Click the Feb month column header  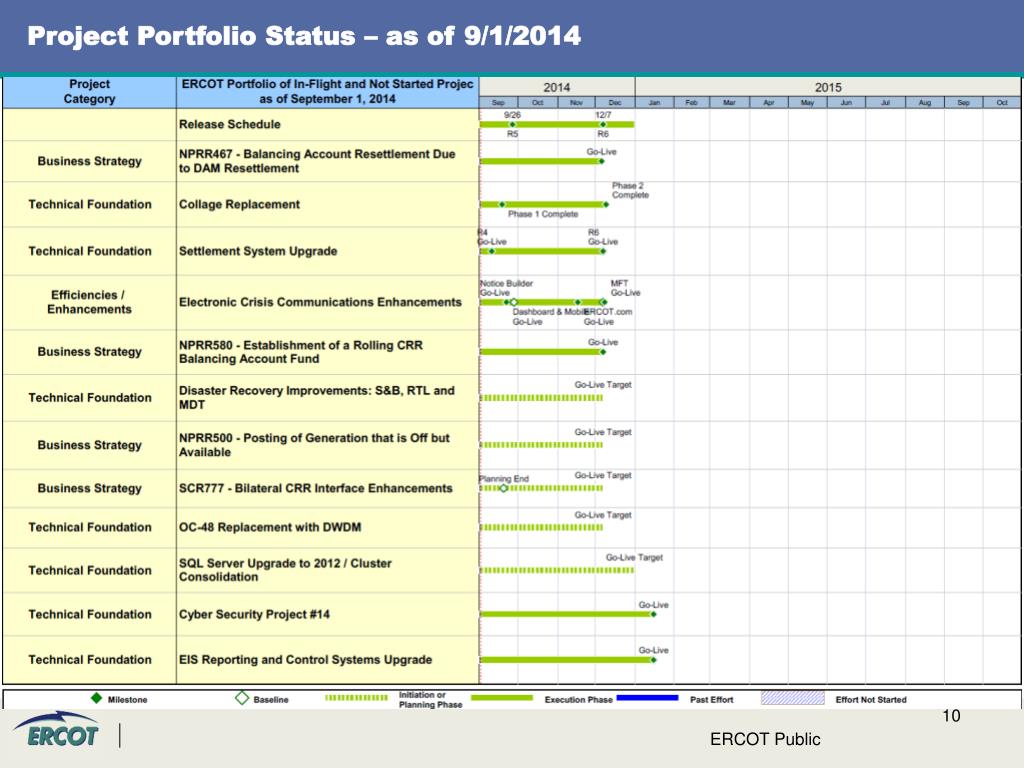click(692, 103)
